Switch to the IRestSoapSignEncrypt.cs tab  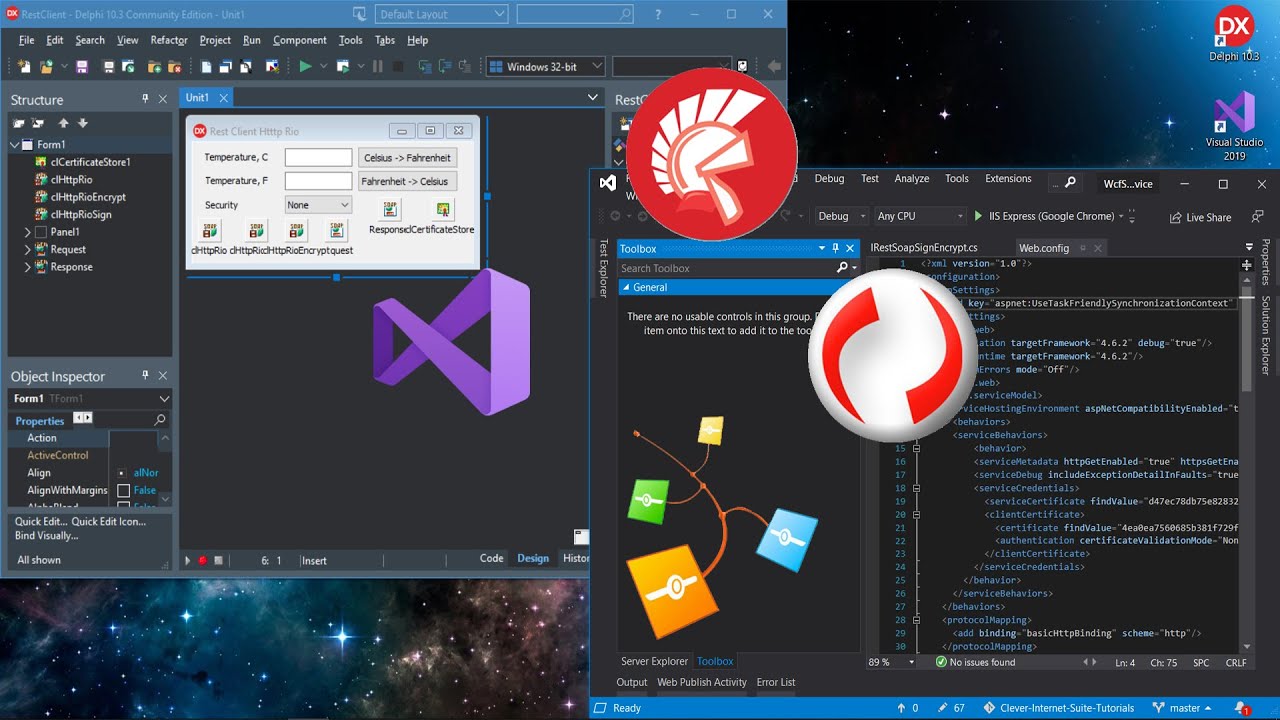924,248
